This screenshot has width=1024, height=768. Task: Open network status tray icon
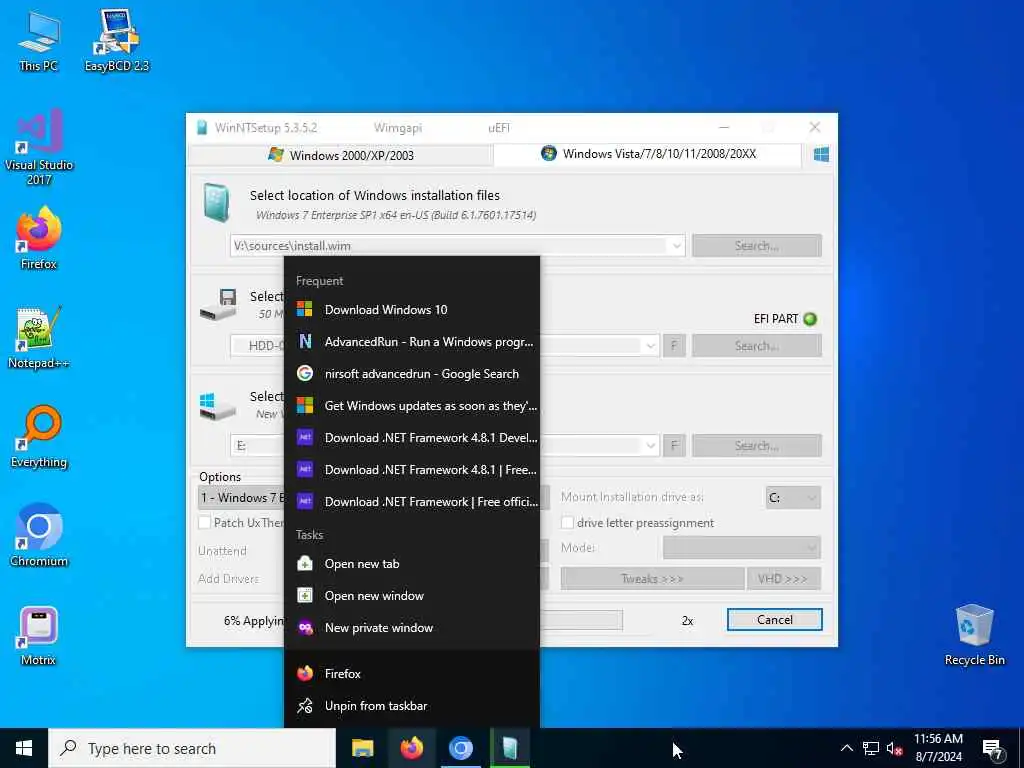871,748
